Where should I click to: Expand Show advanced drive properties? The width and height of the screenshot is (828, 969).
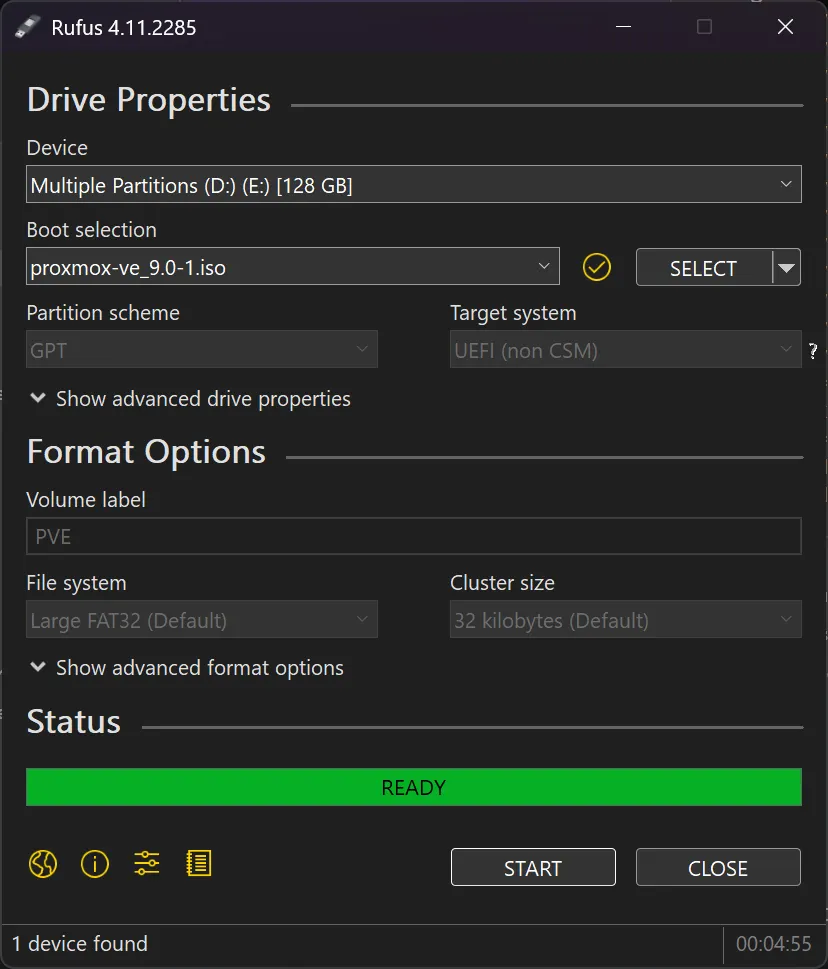click(190, 399)
